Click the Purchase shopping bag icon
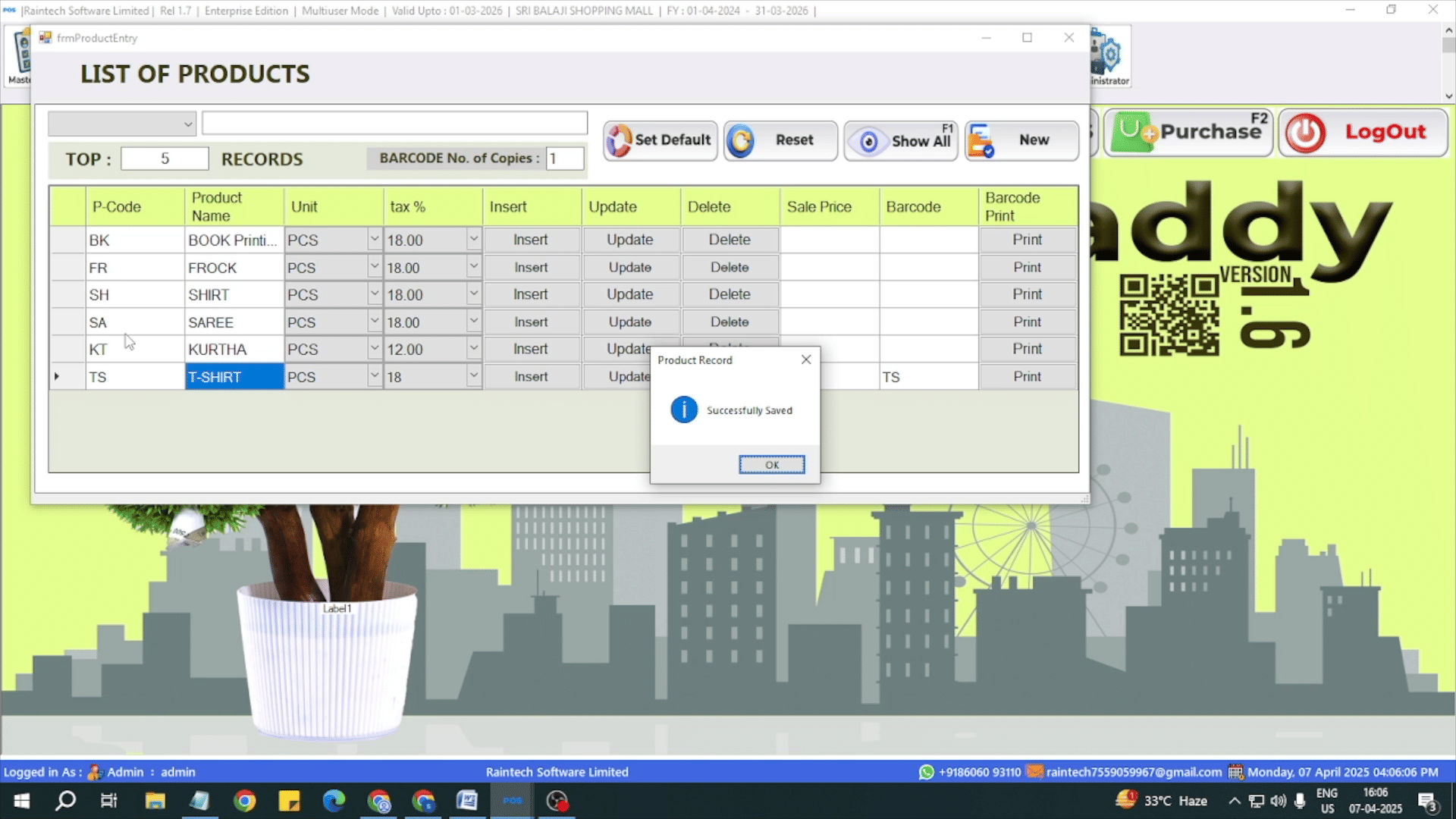 pyautogui.click(x=1132, y=132)
